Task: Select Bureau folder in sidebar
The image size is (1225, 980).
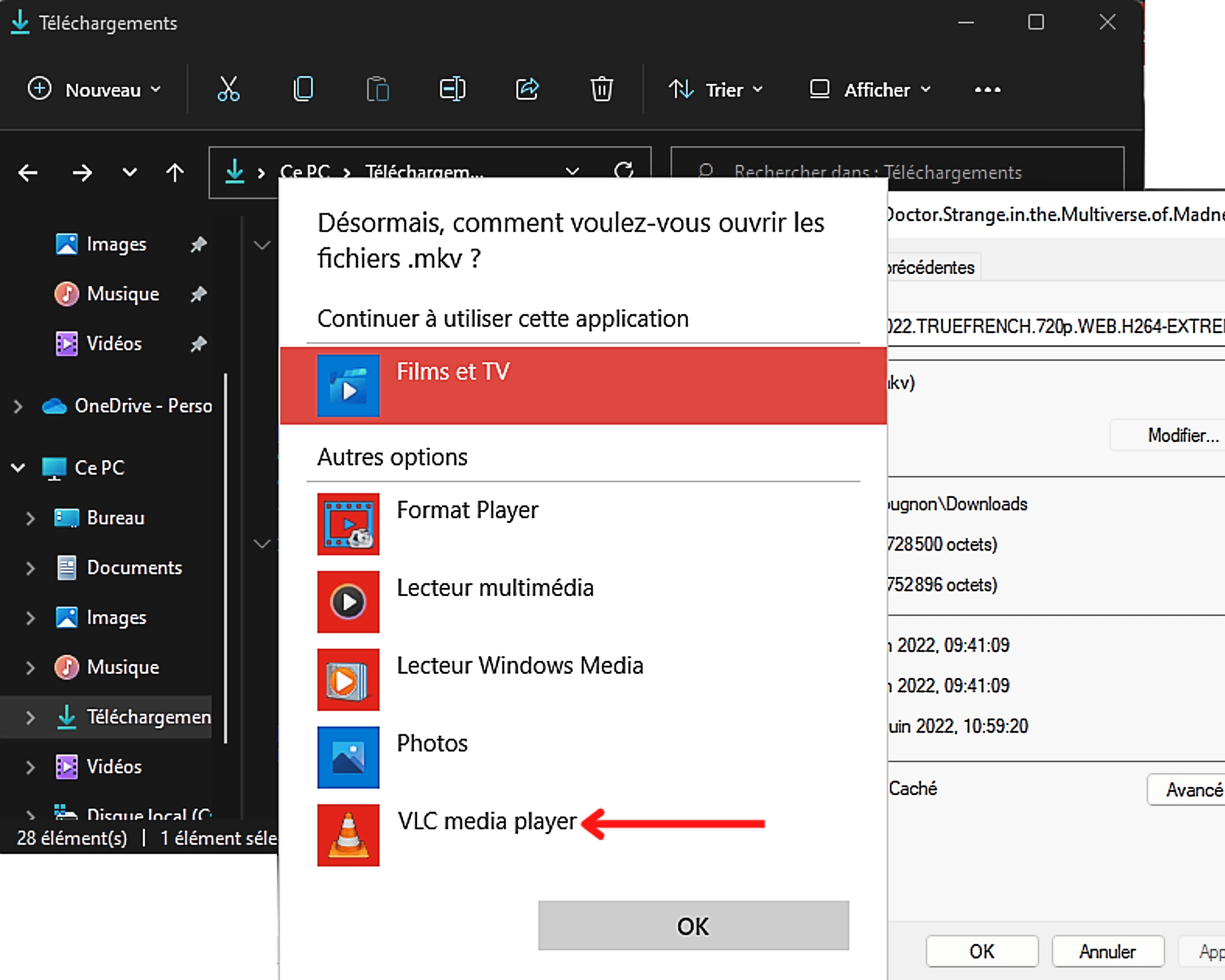Action: click(100, 518)
